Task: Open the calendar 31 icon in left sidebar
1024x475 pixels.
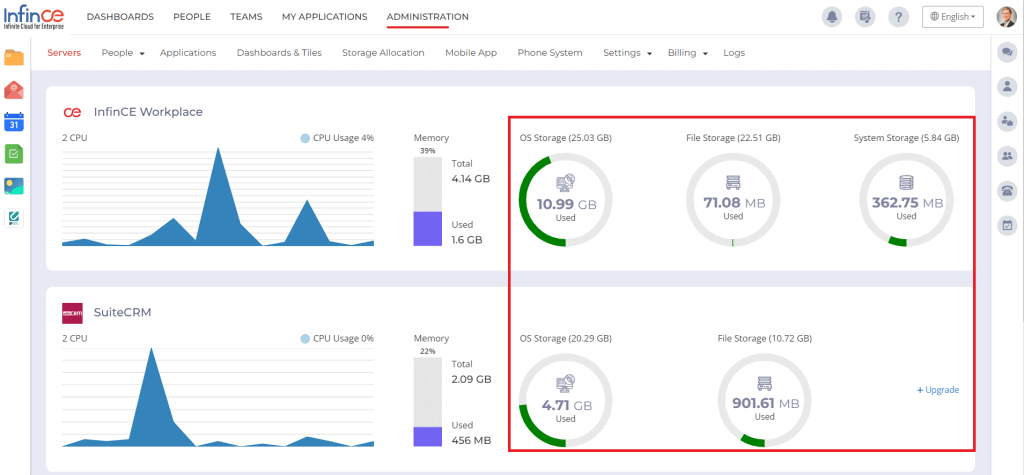Action: point(14,122)
